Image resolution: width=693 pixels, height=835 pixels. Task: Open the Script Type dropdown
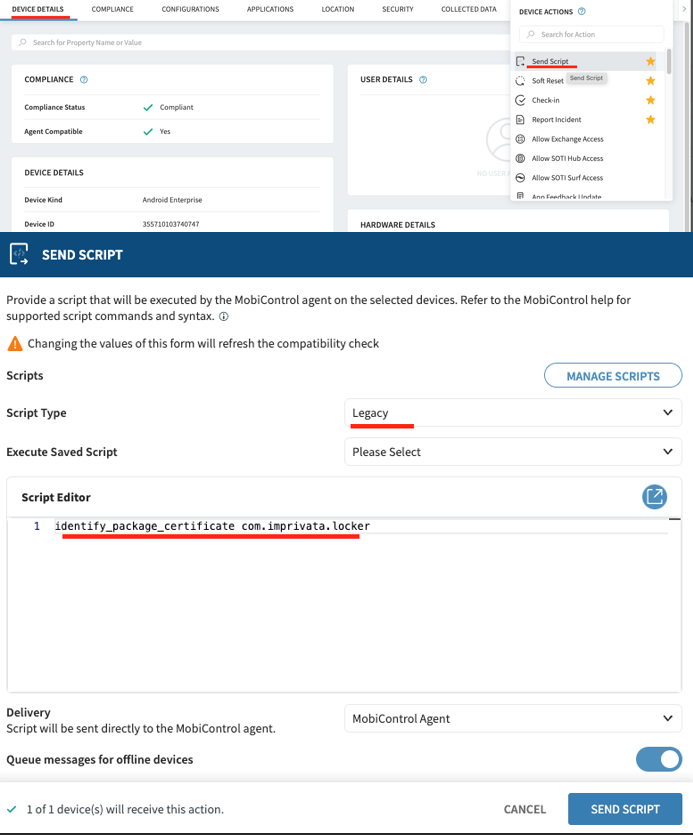tap(513, 413)
